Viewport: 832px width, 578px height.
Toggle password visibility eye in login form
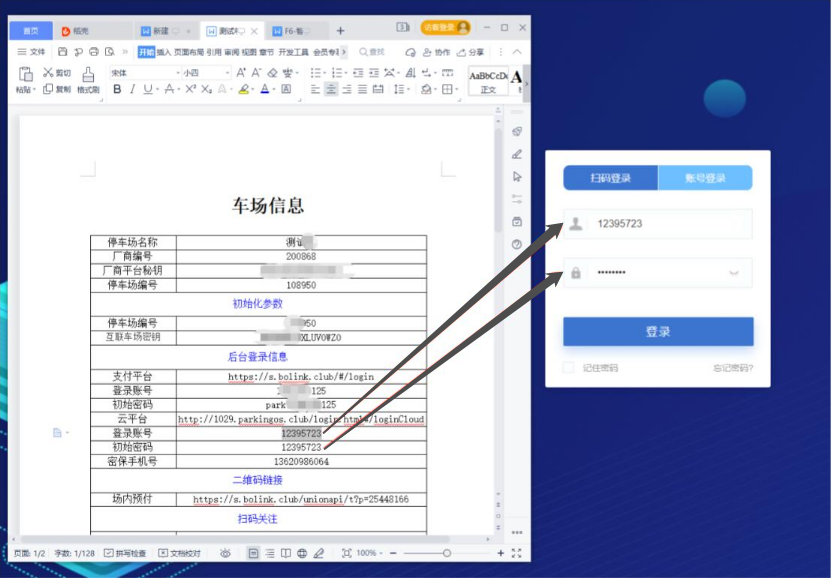734,273
